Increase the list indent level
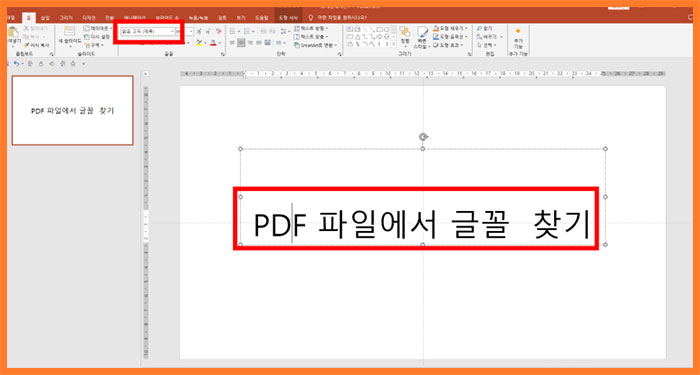This screenshot has height=375, width=700. click(271, 32)
